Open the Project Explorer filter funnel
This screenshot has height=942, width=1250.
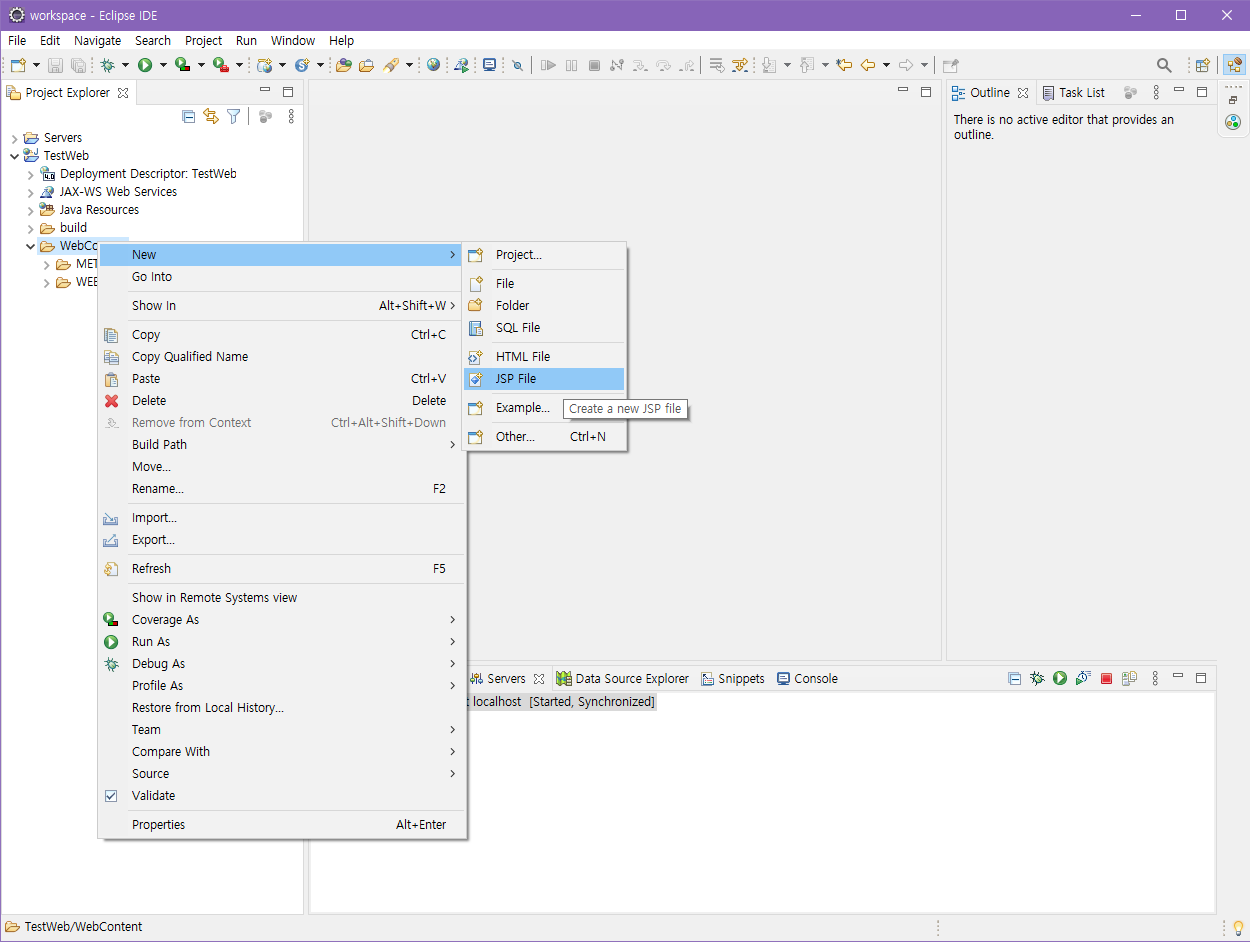coord(233,116)
